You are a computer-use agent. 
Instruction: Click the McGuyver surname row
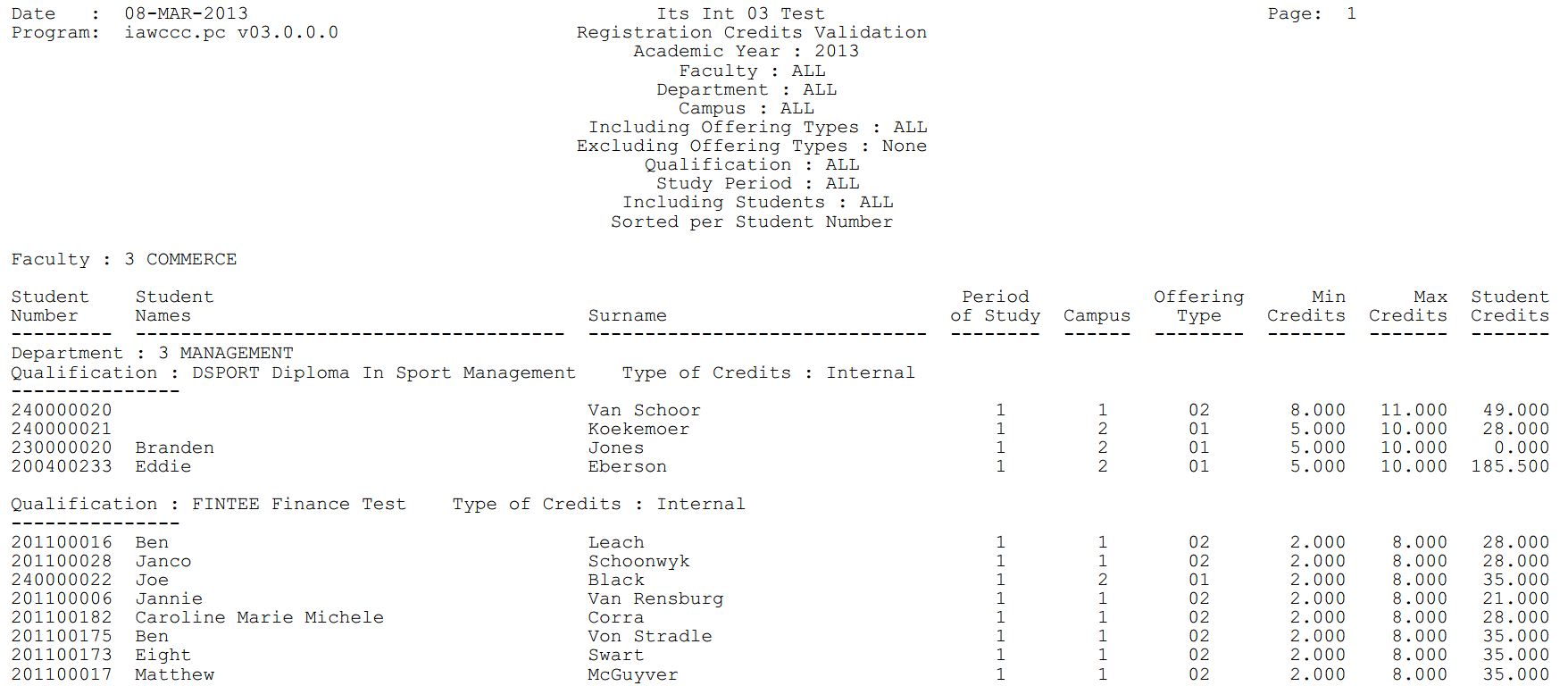[x=632, y=674]
